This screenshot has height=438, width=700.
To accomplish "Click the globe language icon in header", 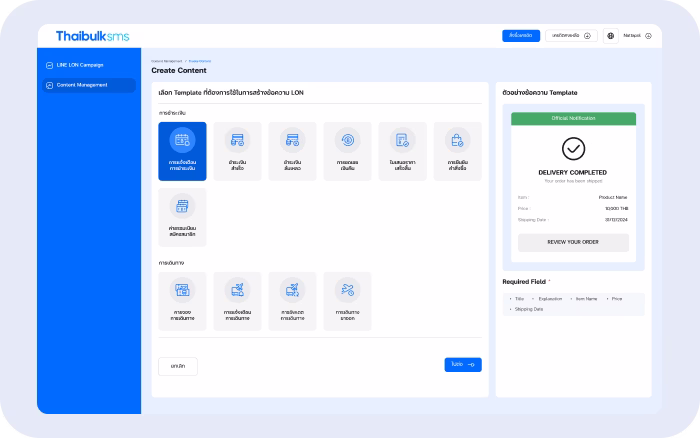I will pos(610,36).
